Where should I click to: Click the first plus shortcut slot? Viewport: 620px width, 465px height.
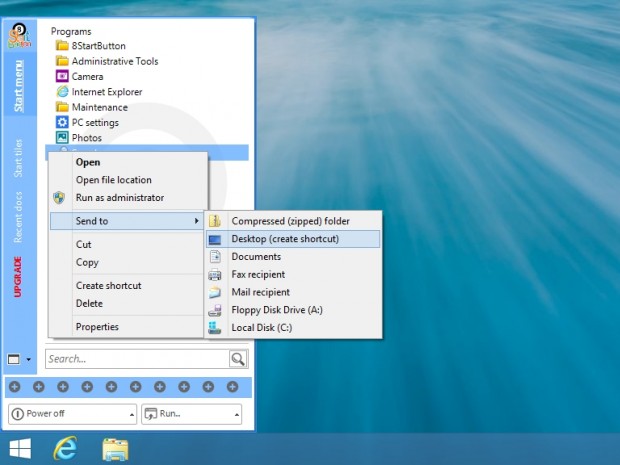pyautogui.click(x=15, y=387)
